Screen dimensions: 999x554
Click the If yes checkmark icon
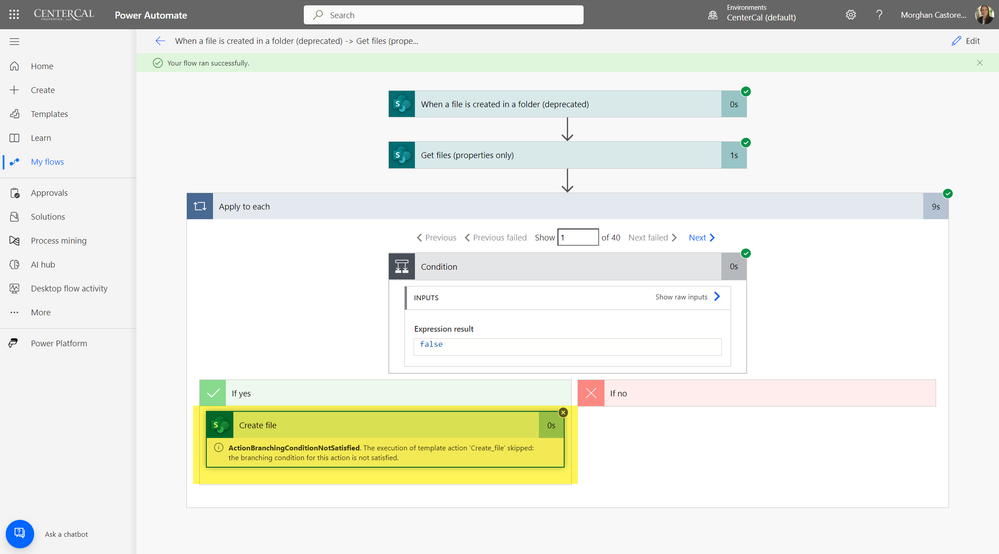pyautogui.click(x=212, y=393)
